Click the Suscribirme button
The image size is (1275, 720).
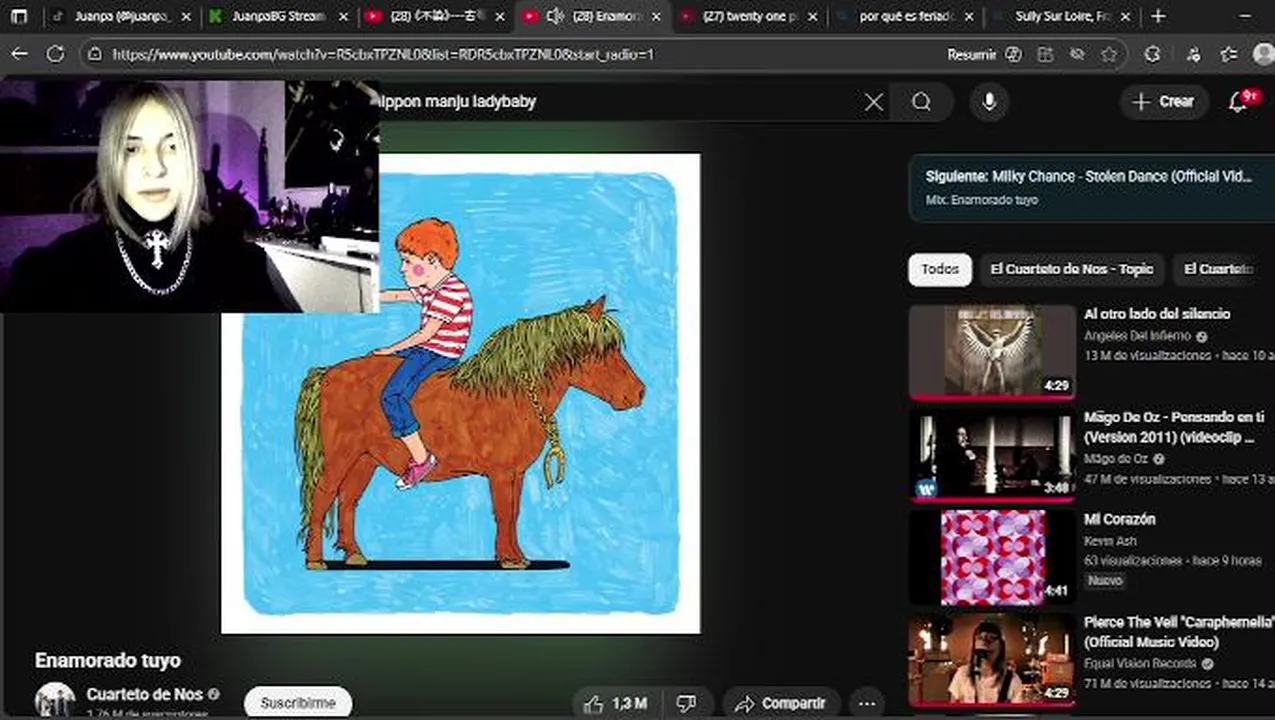[x=298, y=703]
